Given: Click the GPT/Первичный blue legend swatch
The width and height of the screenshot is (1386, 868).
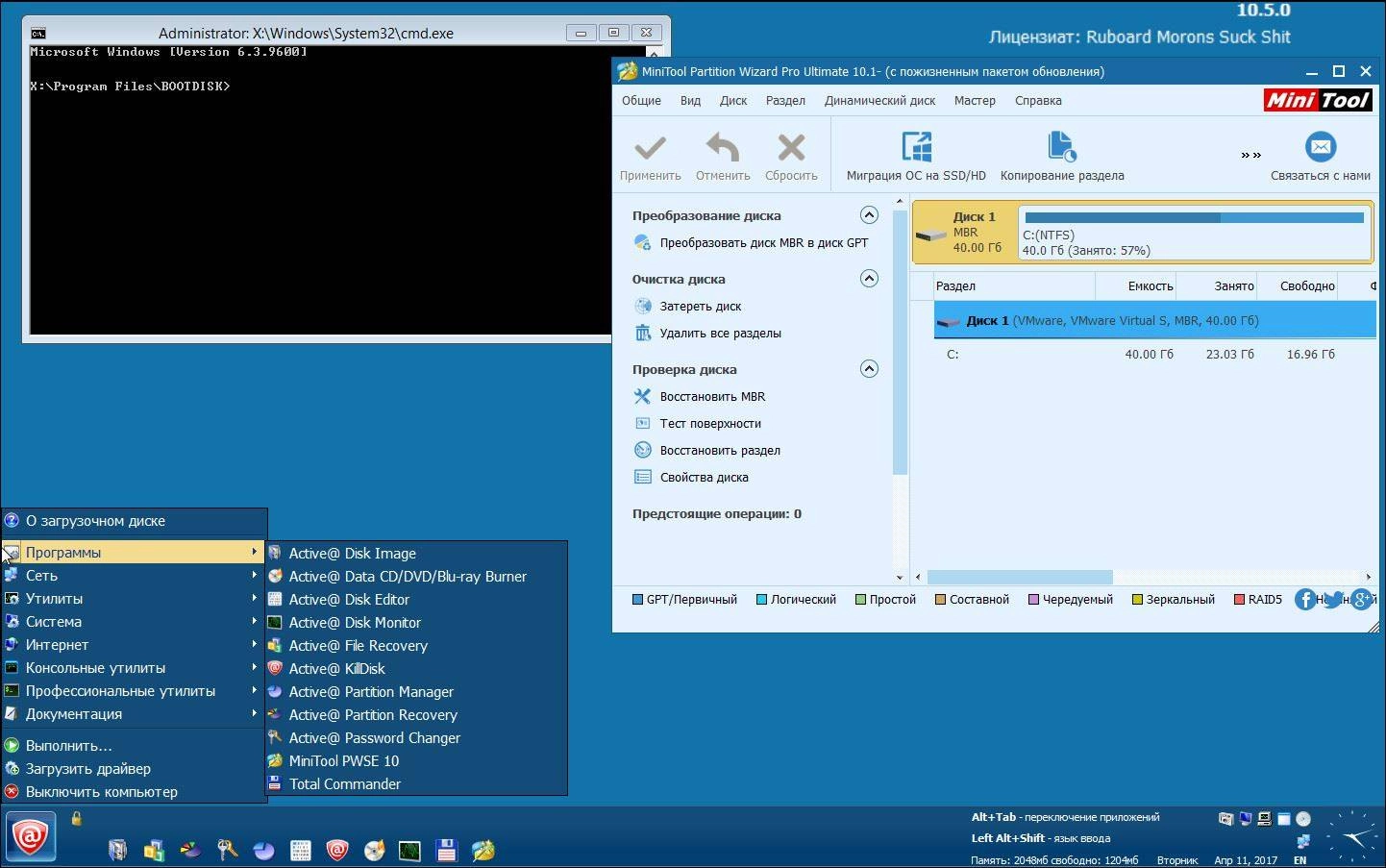Looking at the screenshot, I should tap(637, 599).
